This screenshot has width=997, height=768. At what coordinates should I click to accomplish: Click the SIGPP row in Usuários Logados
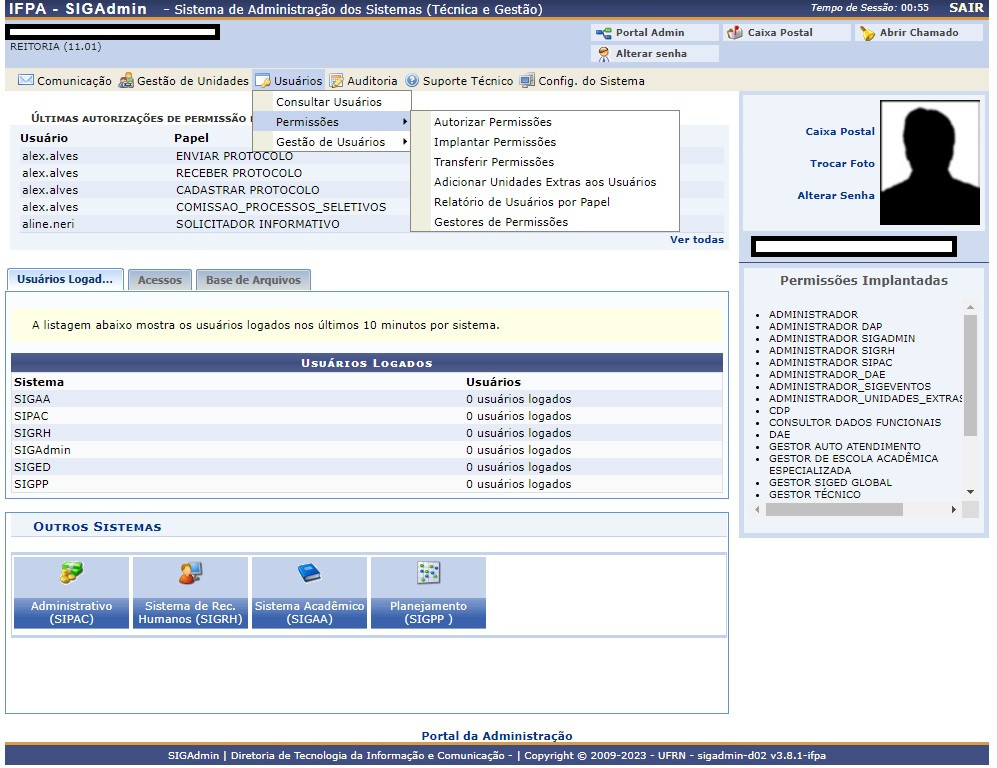(x=366, y=484)
